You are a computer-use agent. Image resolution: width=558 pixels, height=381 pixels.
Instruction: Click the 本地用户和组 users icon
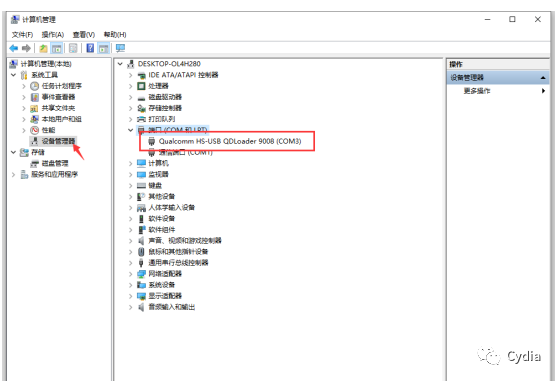pos(34,119)
